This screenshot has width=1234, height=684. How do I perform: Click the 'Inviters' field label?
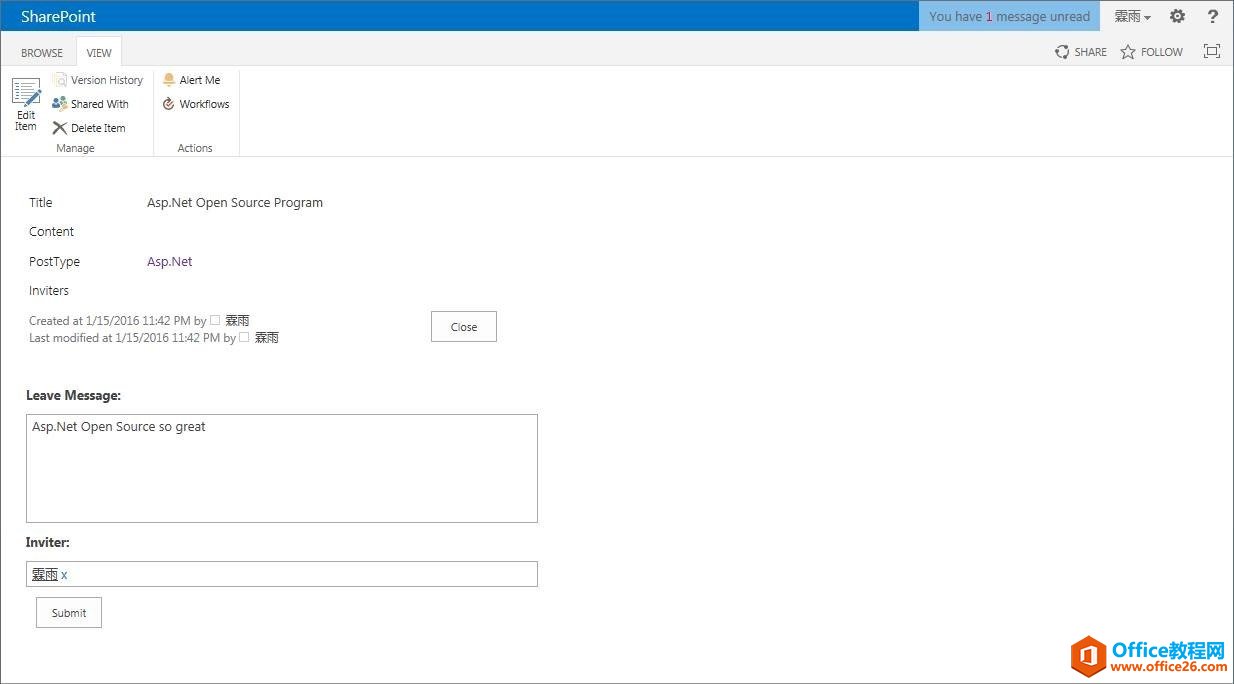(49, 290)
